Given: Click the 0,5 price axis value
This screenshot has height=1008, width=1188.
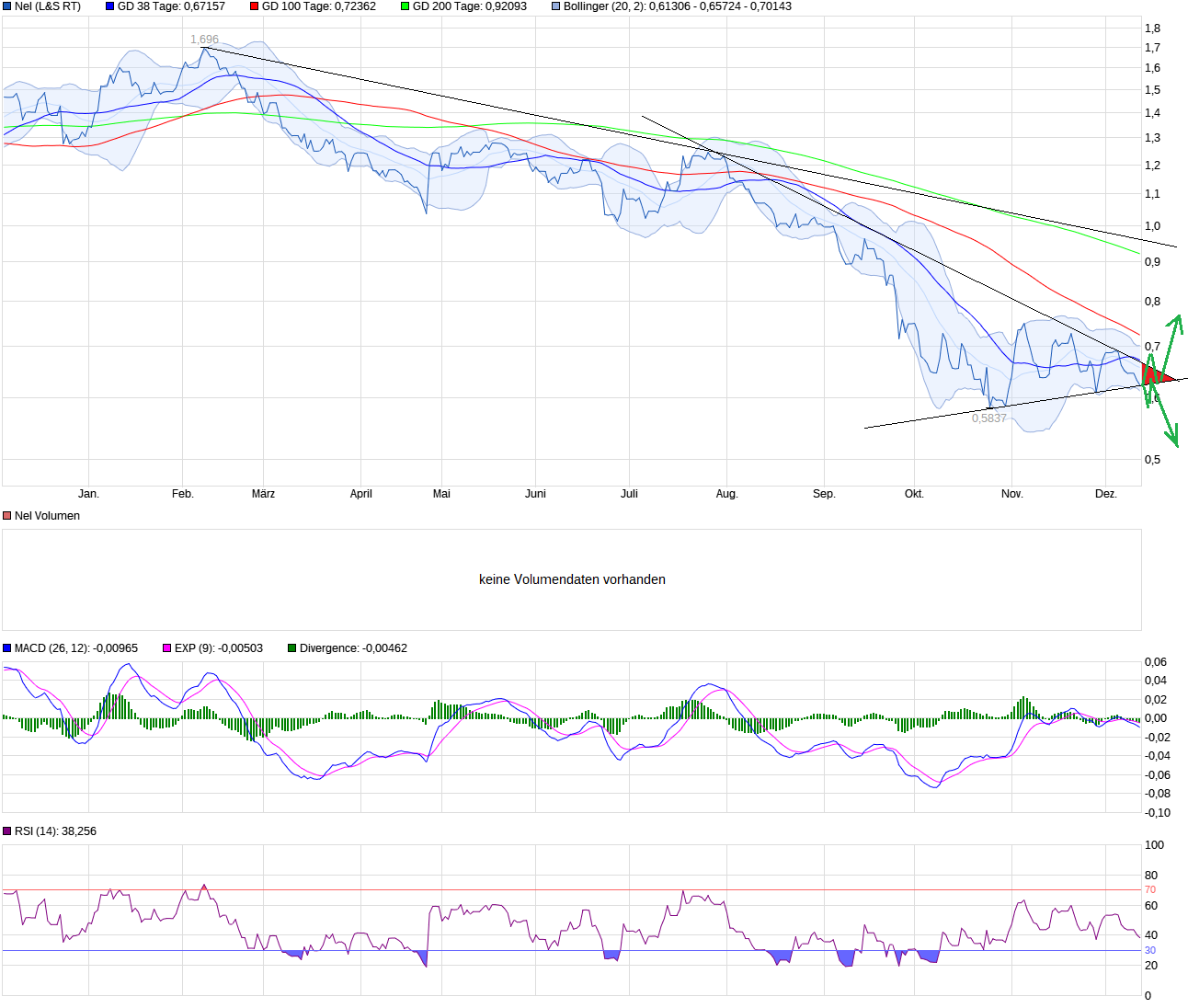Looking at the screenshot, I should 1152,460.
